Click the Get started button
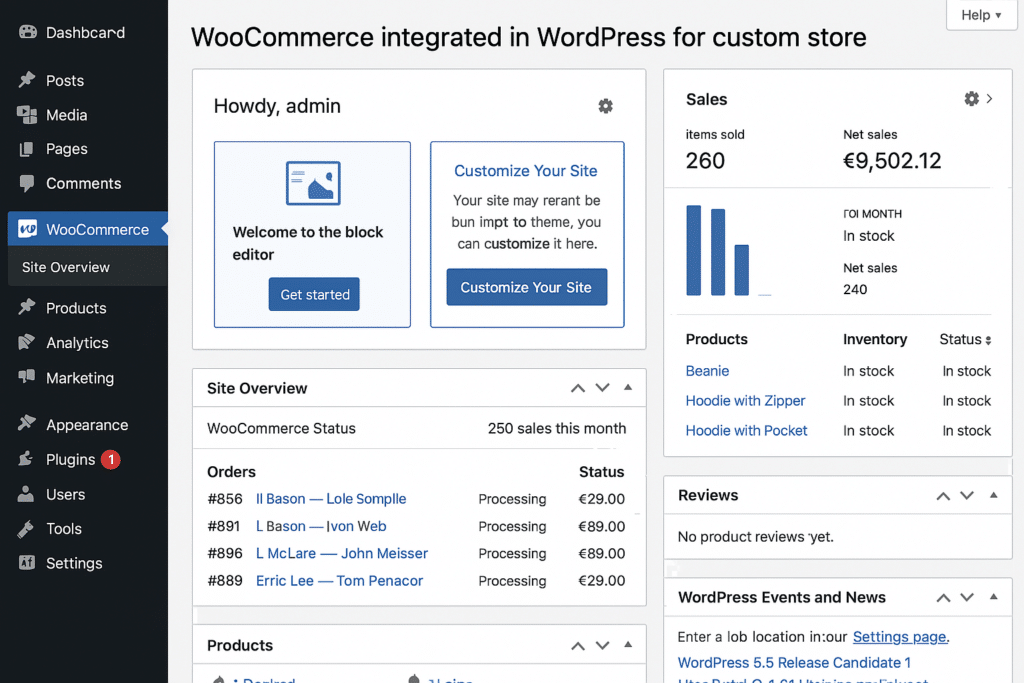This screenshot has width=1024, height=683. (x=314, y=294)
